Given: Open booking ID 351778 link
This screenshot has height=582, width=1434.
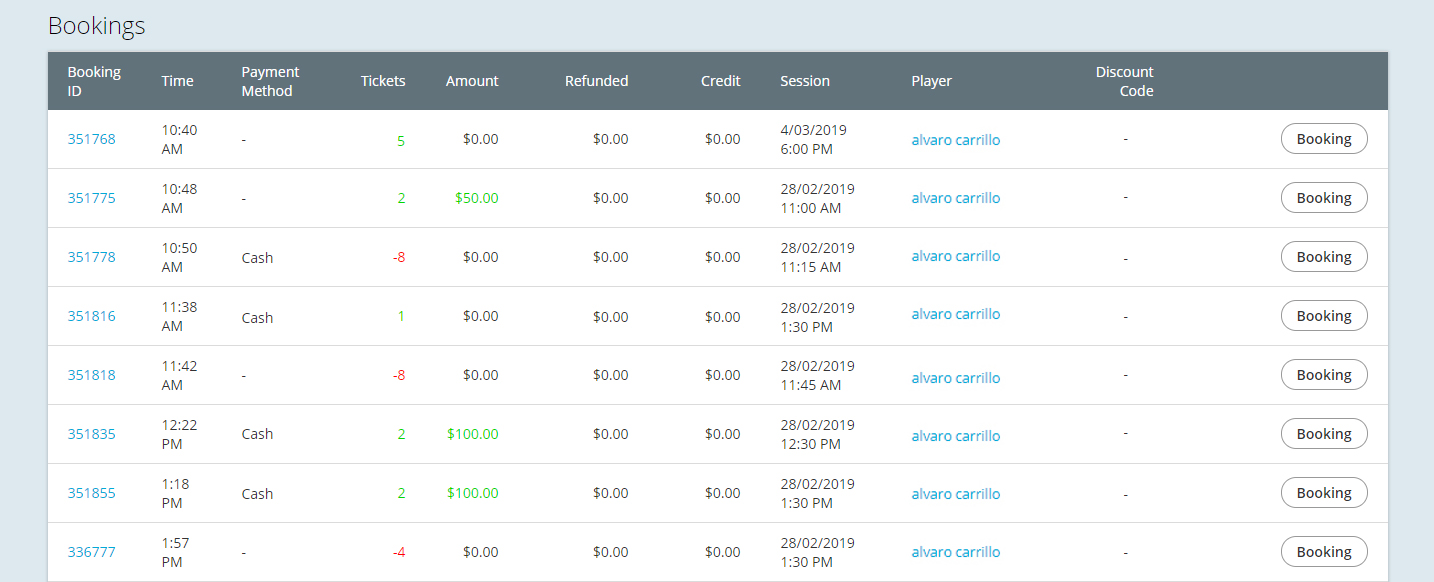Looking at the screenshot, I should tap(91, 257).
